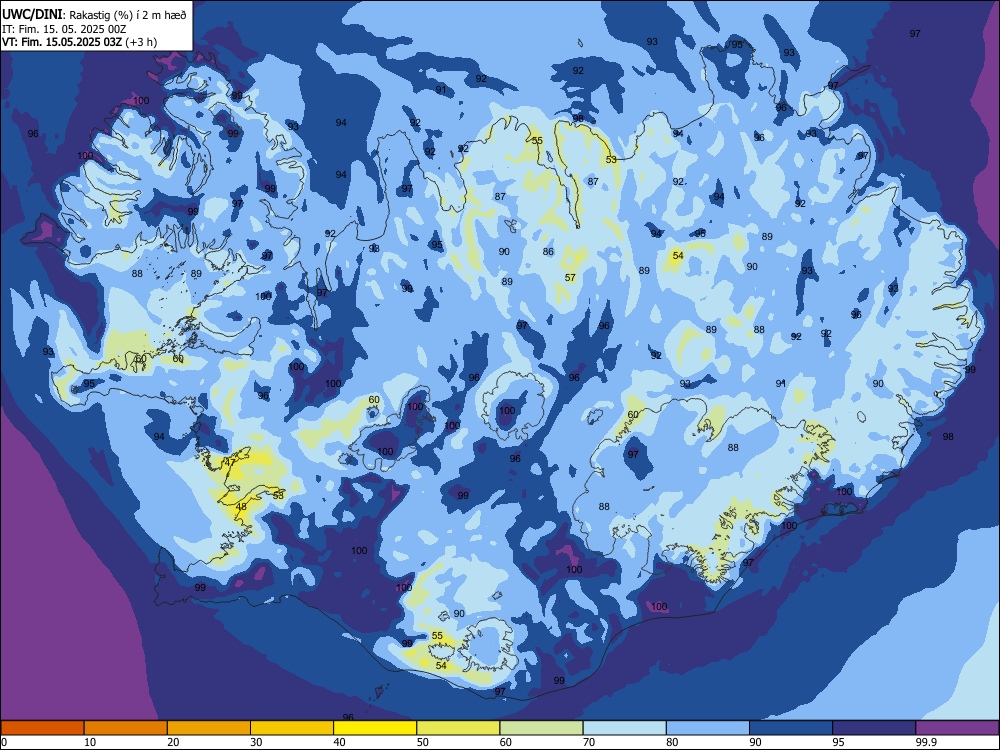Pick the pale blue 70–80 legend swatch
Screen dimensions: 1000x750
tap(624, 728)
